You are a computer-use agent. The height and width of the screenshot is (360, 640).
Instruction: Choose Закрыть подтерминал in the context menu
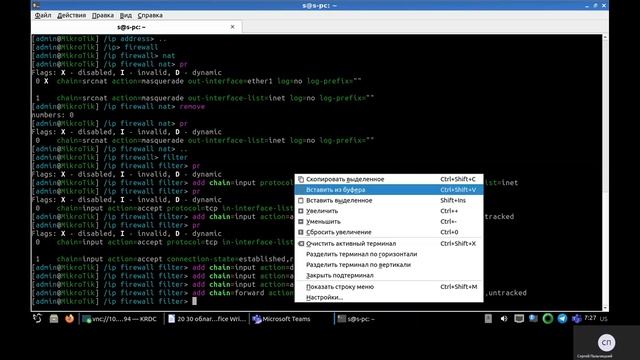click(x=389, y=276)
